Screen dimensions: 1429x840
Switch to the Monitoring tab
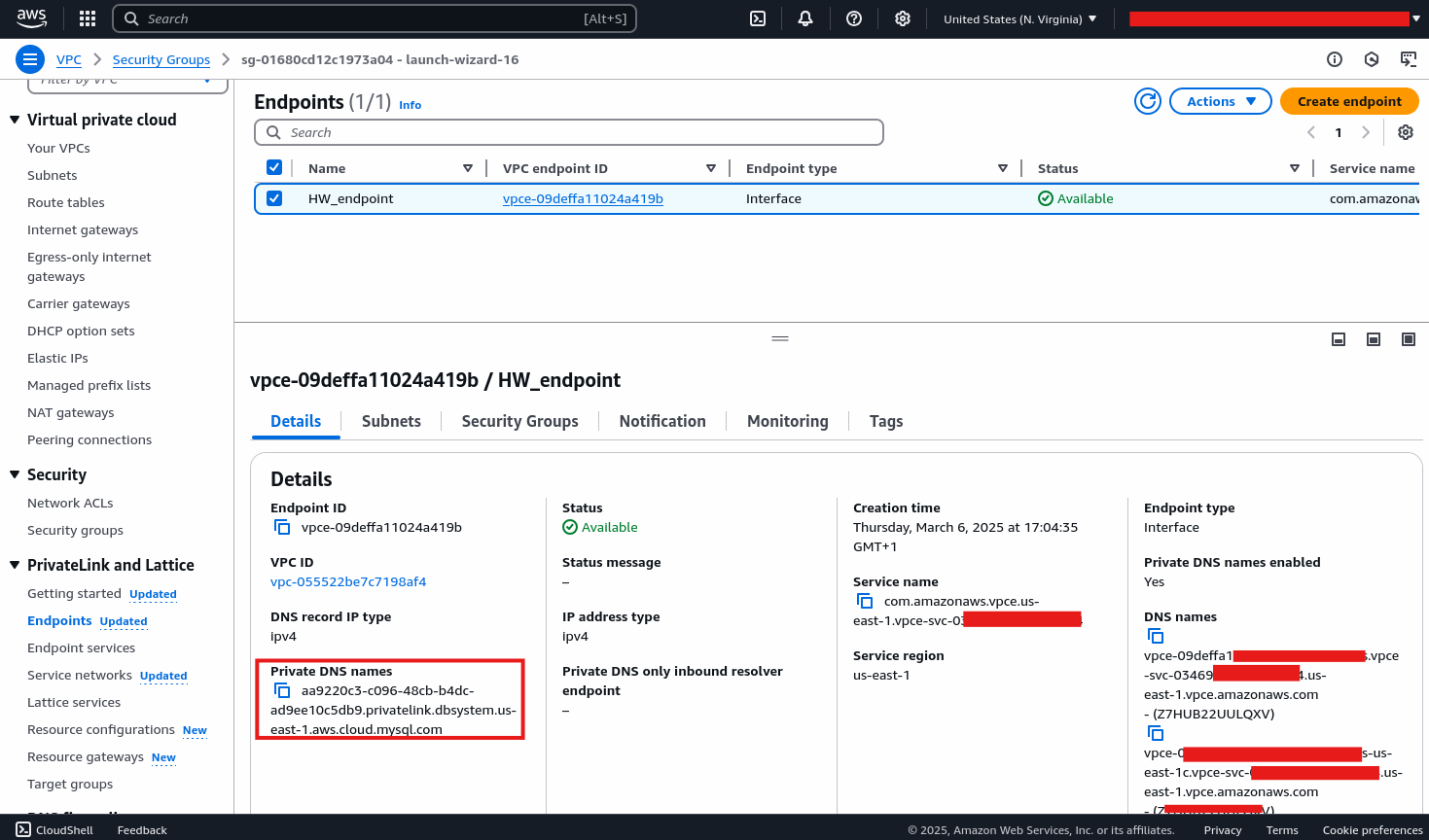coord(787,421)
